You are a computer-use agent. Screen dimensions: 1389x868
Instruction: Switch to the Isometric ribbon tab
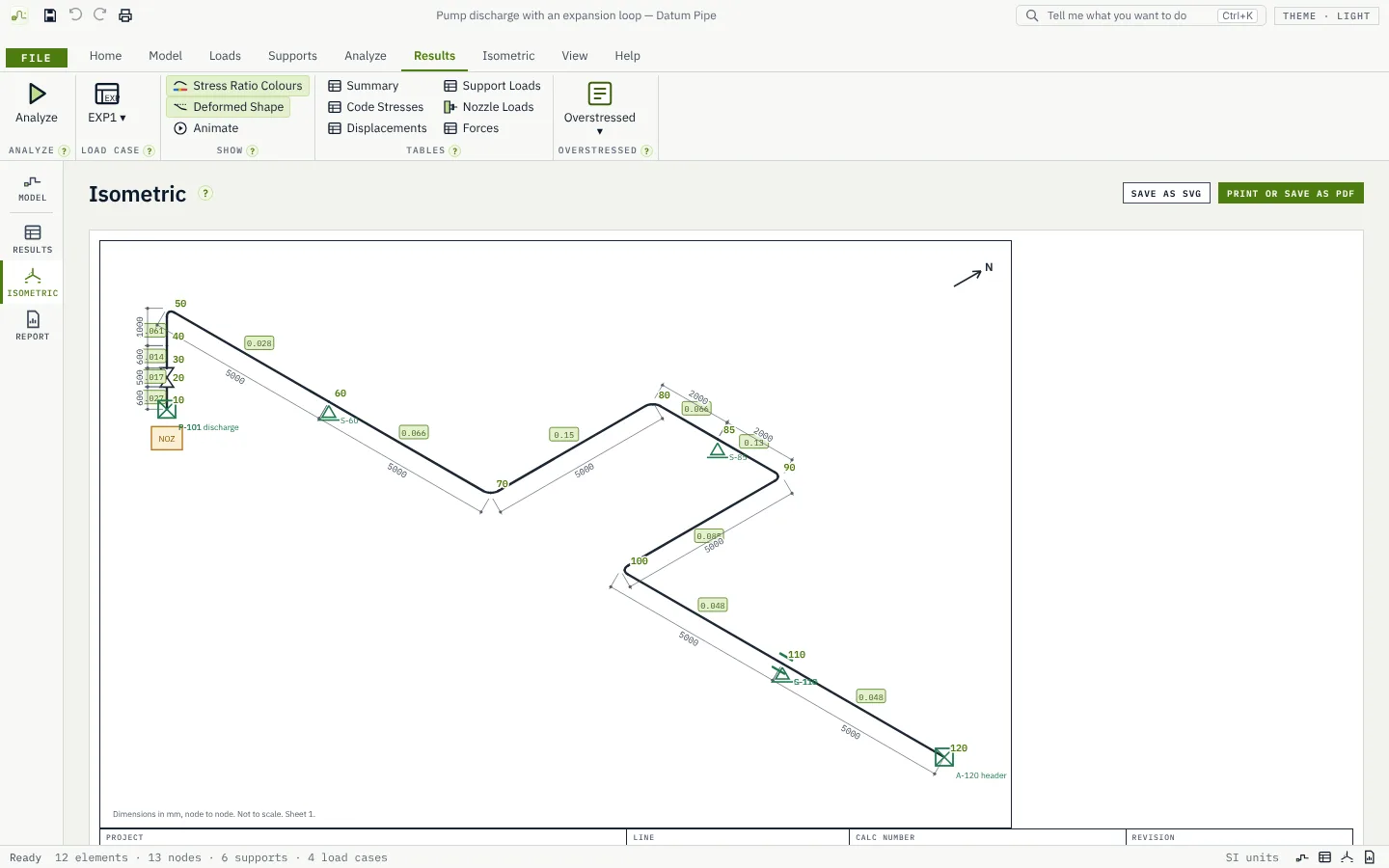[508, 56]
